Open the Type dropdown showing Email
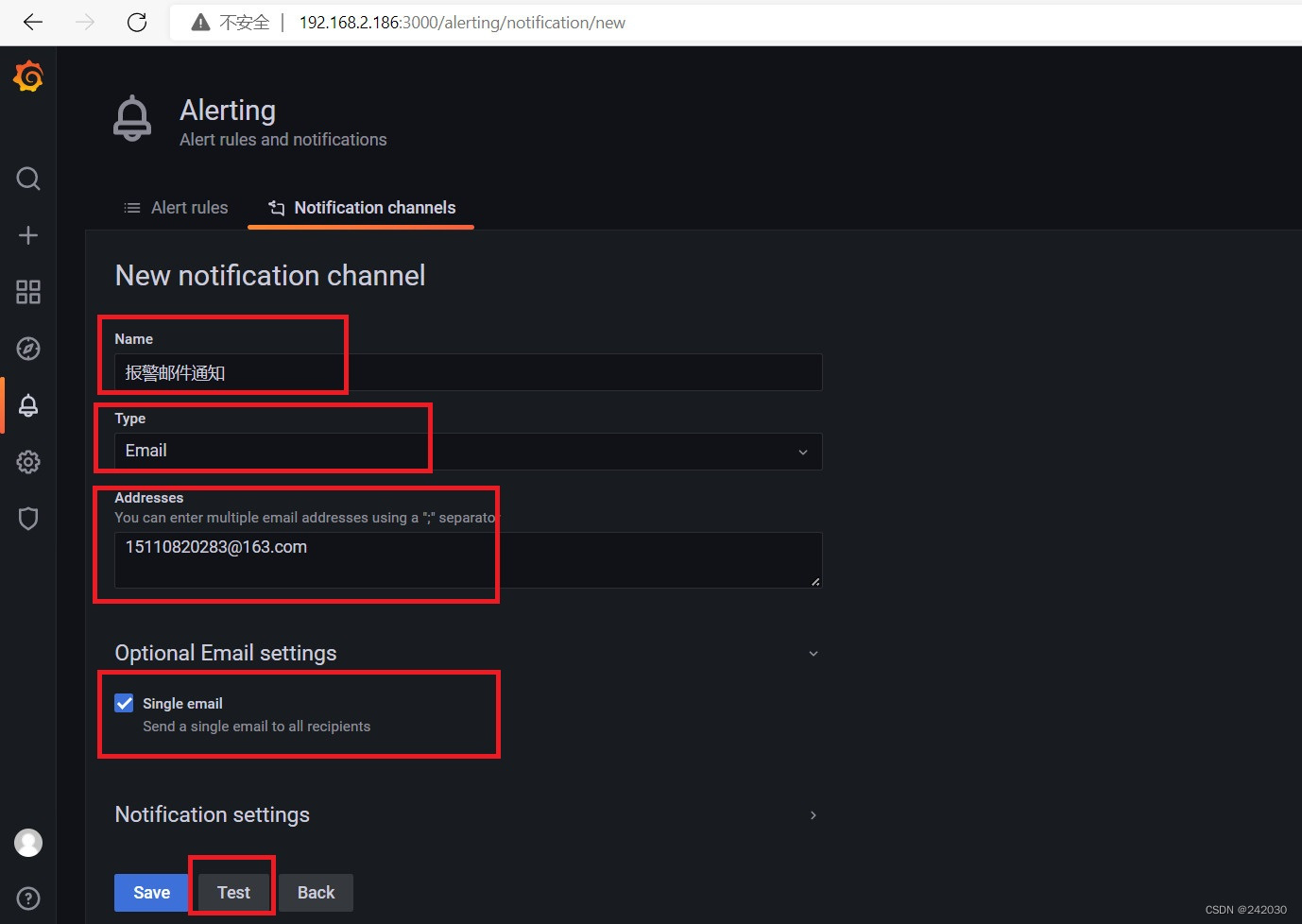The image size is (1302, 924). [468, 452]
